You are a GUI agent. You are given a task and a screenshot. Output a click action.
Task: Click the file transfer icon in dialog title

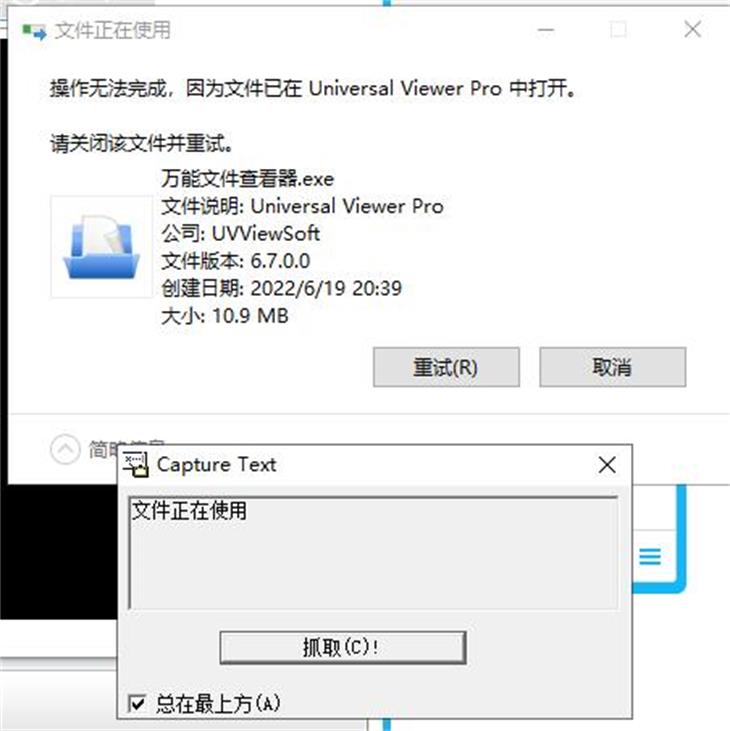coord(35,32)
